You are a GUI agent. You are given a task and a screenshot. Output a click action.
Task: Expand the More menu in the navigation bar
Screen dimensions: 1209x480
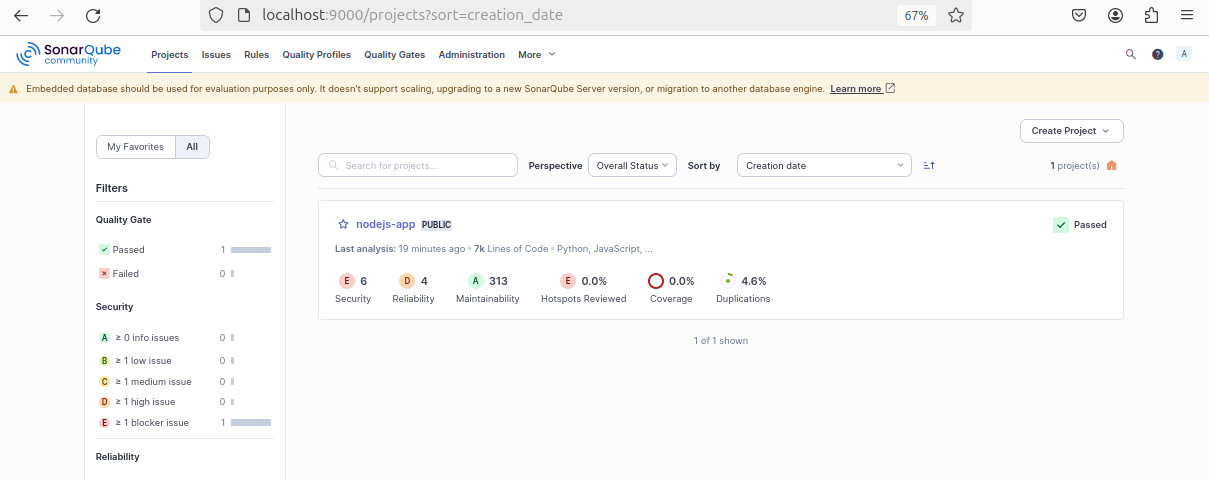tap(536, 54)
